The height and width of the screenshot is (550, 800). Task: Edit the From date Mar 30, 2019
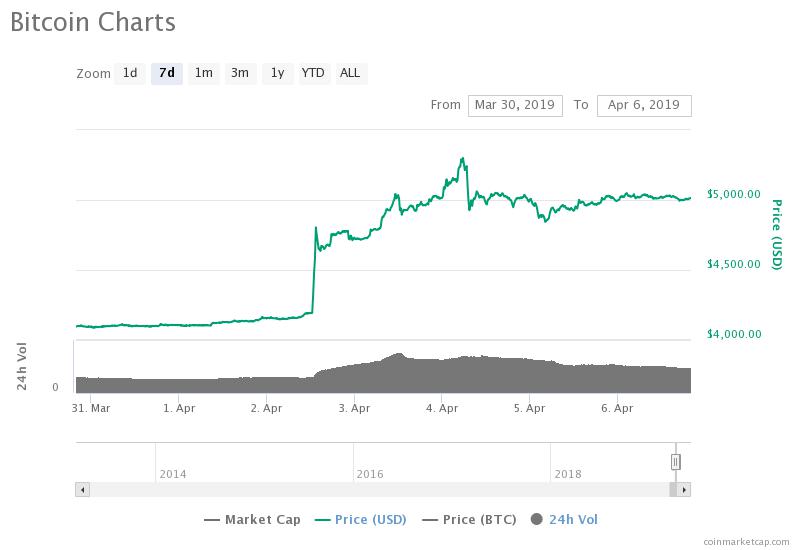coord(515,106)
